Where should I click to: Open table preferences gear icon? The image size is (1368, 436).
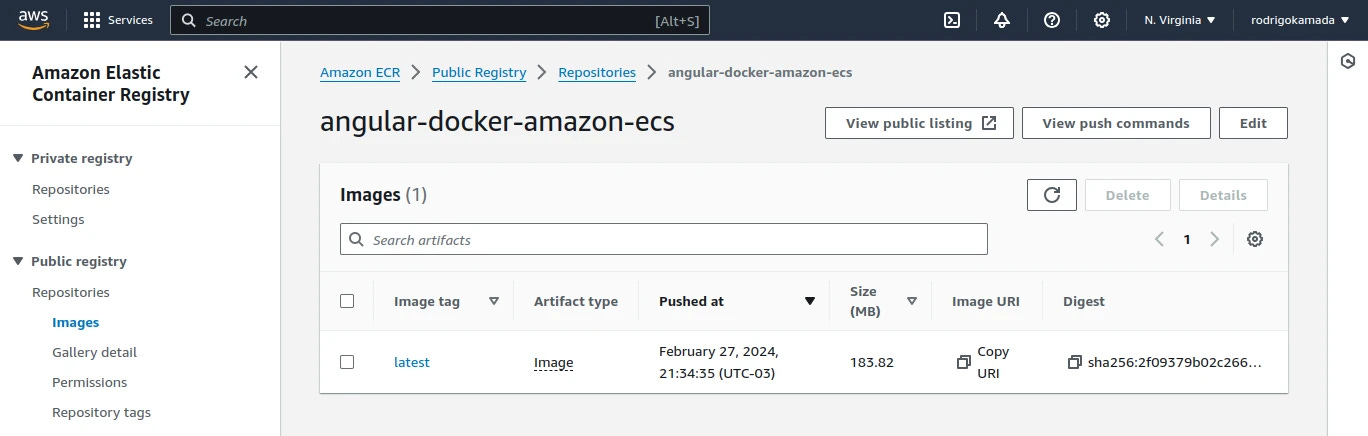[x=1255, y=239]
